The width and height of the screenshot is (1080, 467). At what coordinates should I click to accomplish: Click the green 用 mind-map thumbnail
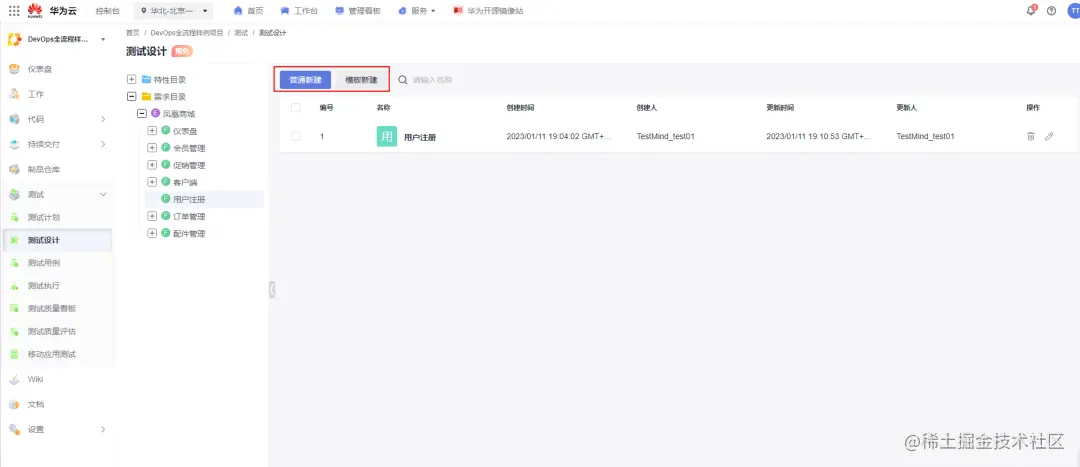[x=387, y=136]
